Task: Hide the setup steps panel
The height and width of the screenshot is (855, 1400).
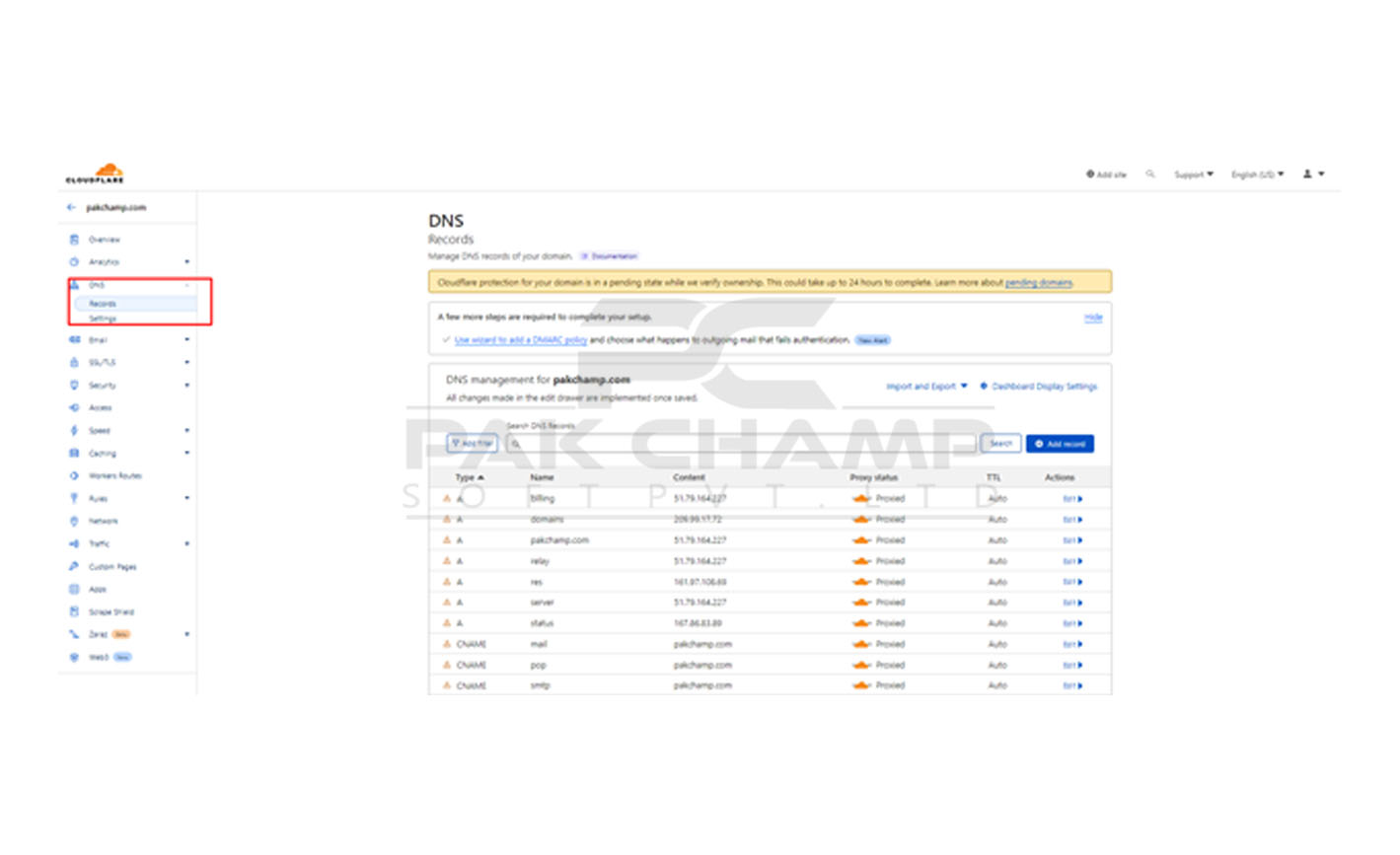Action: click(x=1093, y=318)
